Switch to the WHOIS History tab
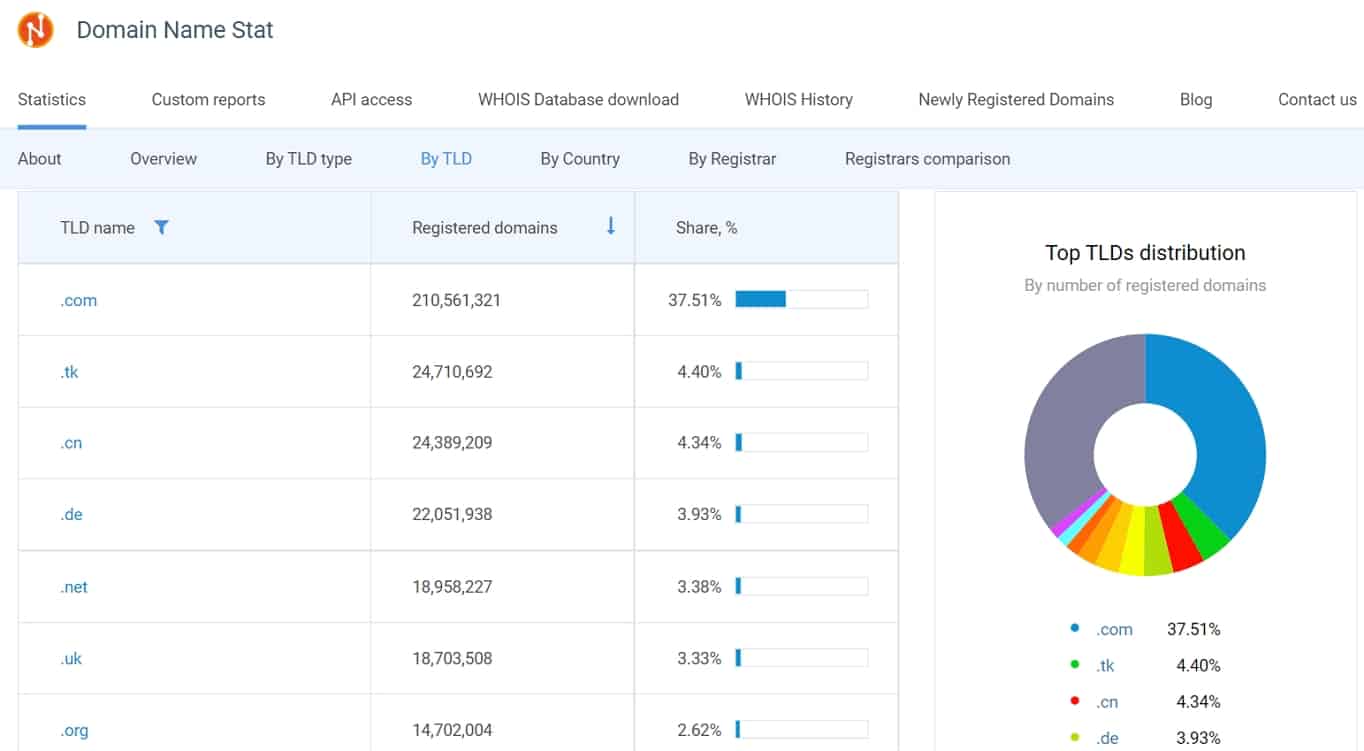The height and width of the screenshot is (751, 1364). pyautogui.click(x=798, y=99)
